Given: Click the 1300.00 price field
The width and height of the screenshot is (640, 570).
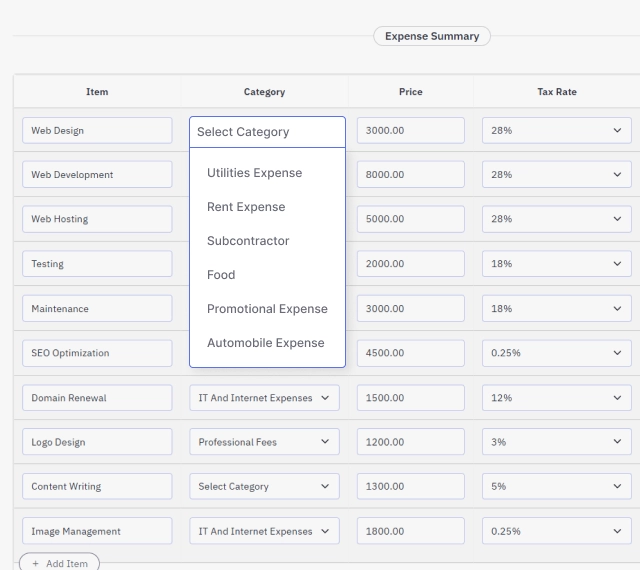Looking at the screenshot, I should 411,486.
